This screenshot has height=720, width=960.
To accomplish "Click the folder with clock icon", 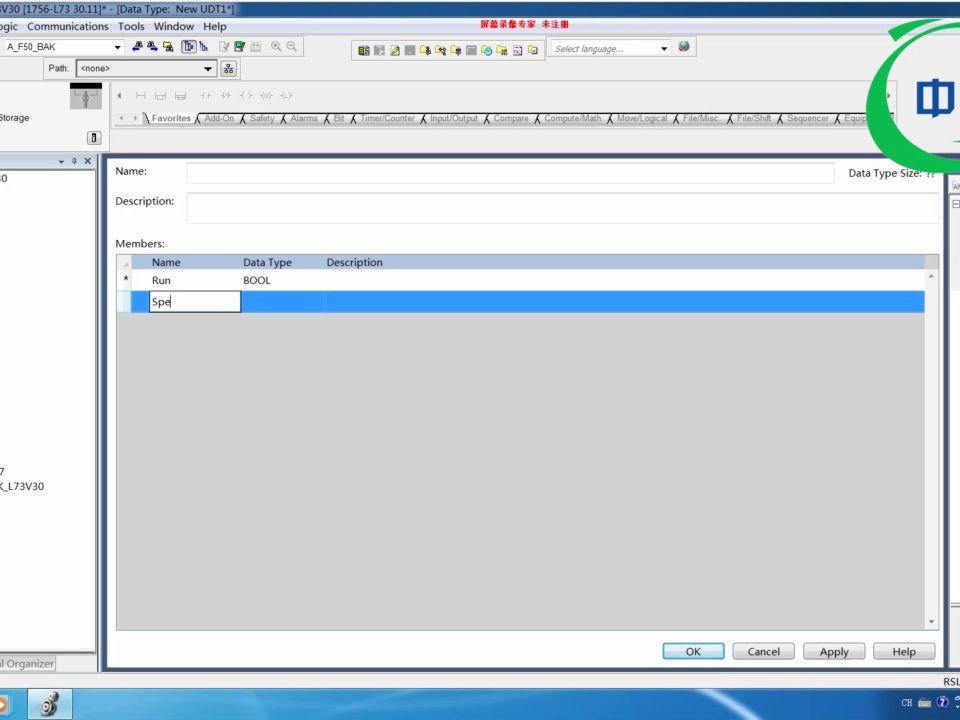I will pos(487,50).
